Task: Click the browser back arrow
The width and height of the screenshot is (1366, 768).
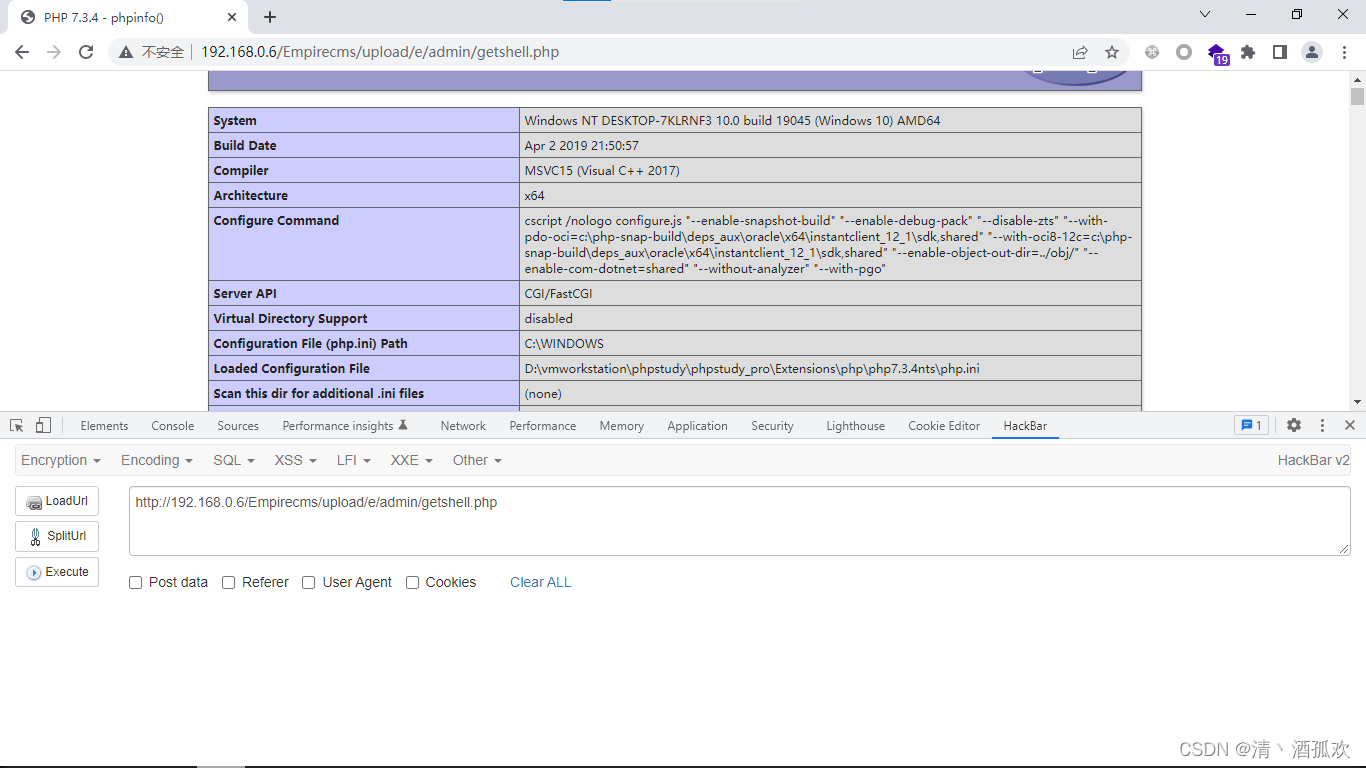Action: tap(22, 52)
